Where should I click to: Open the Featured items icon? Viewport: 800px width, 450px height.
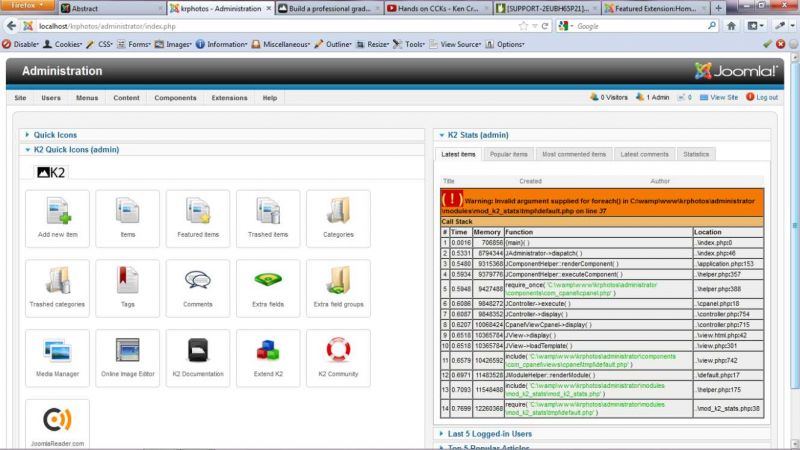[x=198, y=218]
